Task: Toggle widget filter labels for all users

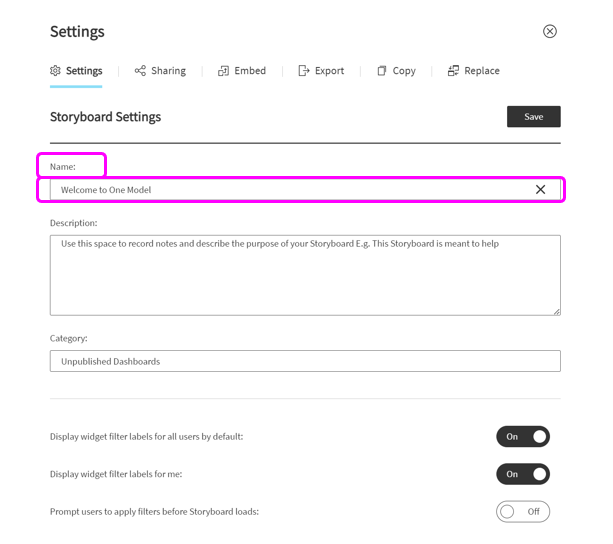Action: pos(523,437)
